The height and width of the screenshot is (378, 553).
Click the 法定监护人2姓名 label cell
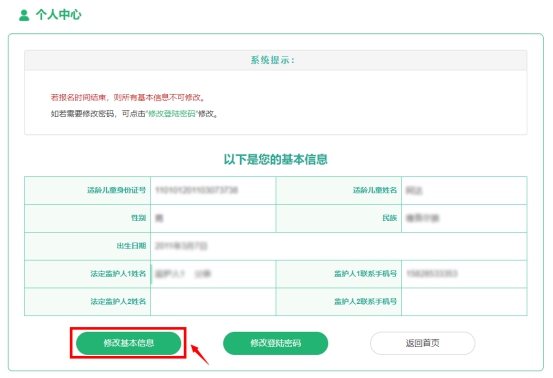[x=87, y=301]
